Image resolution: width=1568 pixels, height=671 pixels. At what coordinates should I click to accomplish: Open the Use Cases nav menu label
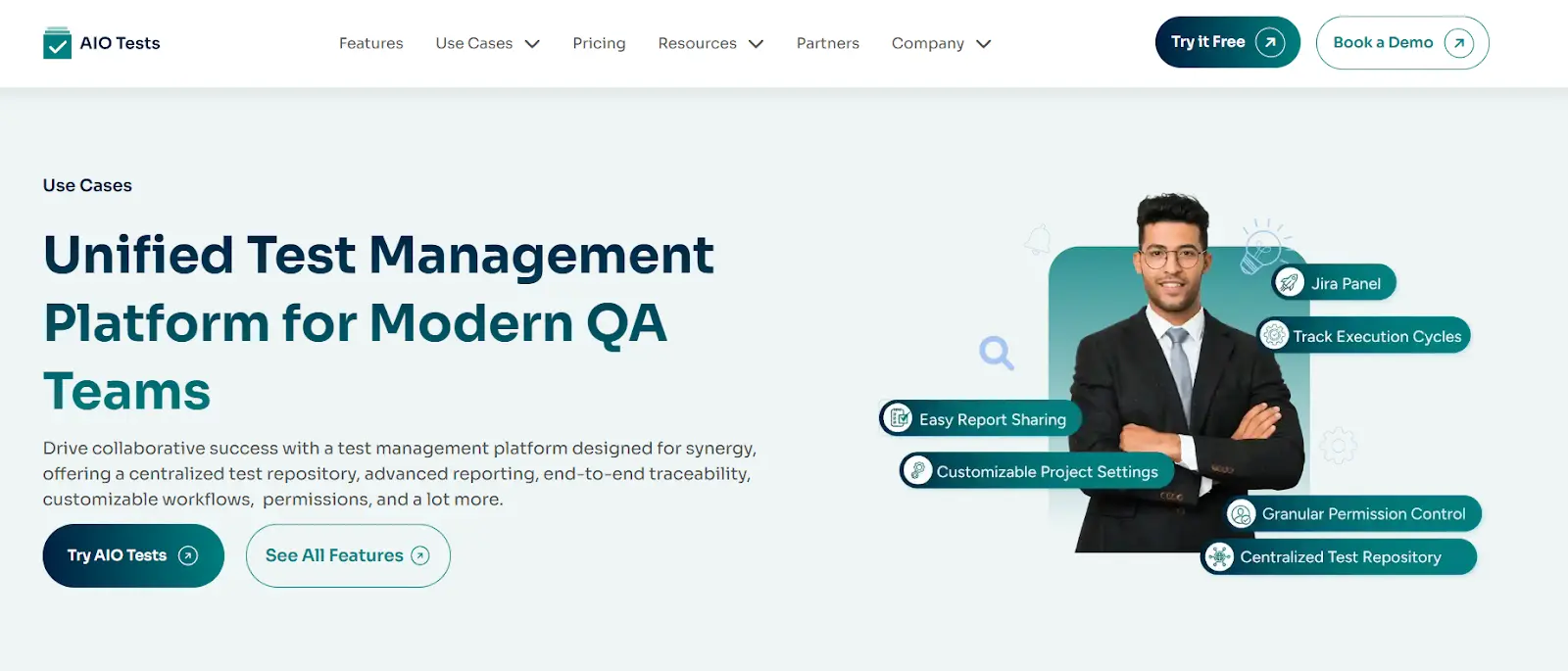pos(474,43)
